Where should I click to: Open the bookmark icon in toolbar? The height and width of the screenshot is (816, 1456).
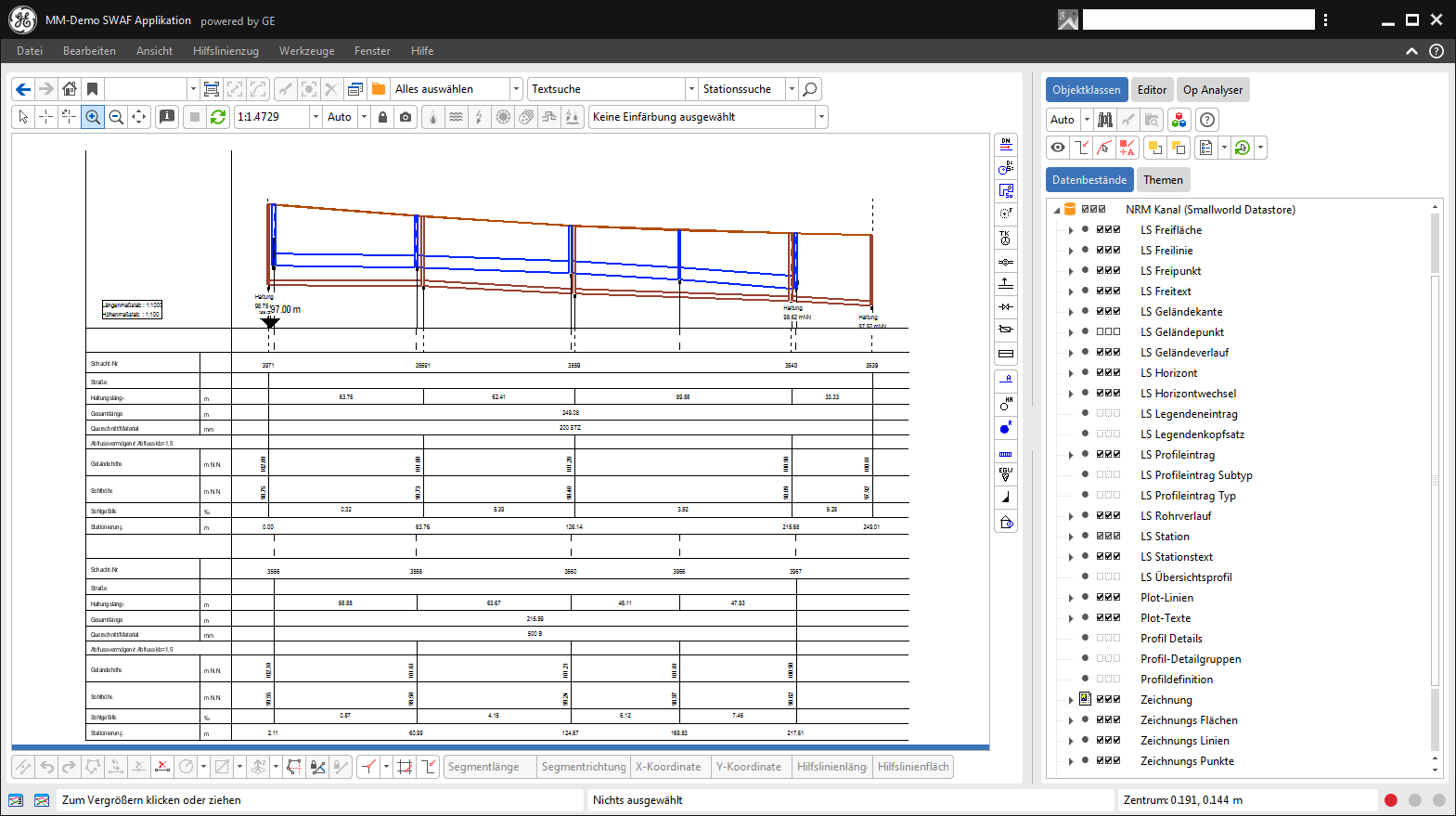pos(92,89)
